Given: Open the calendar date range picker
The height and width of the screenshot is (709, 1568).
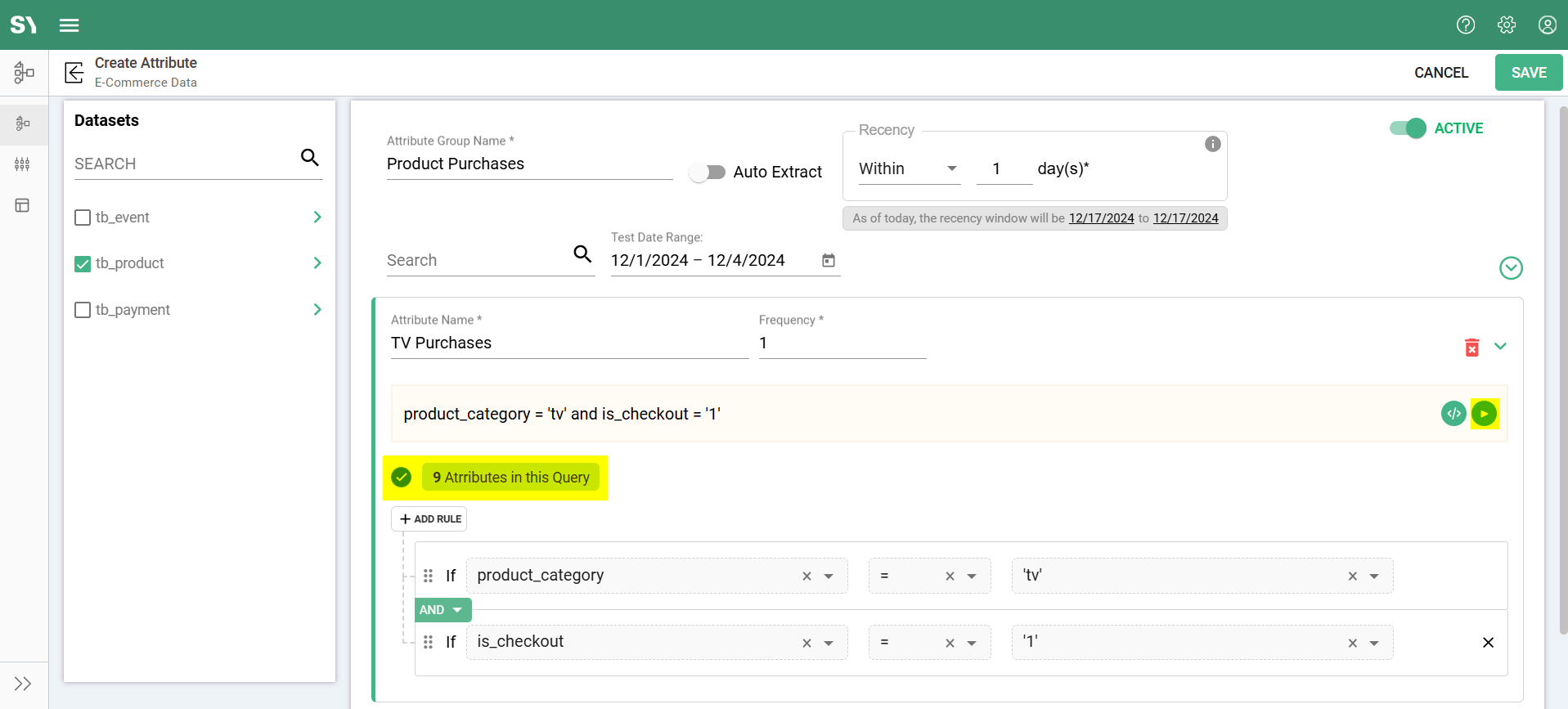Looking at the screenshot, I should point(828,260).
